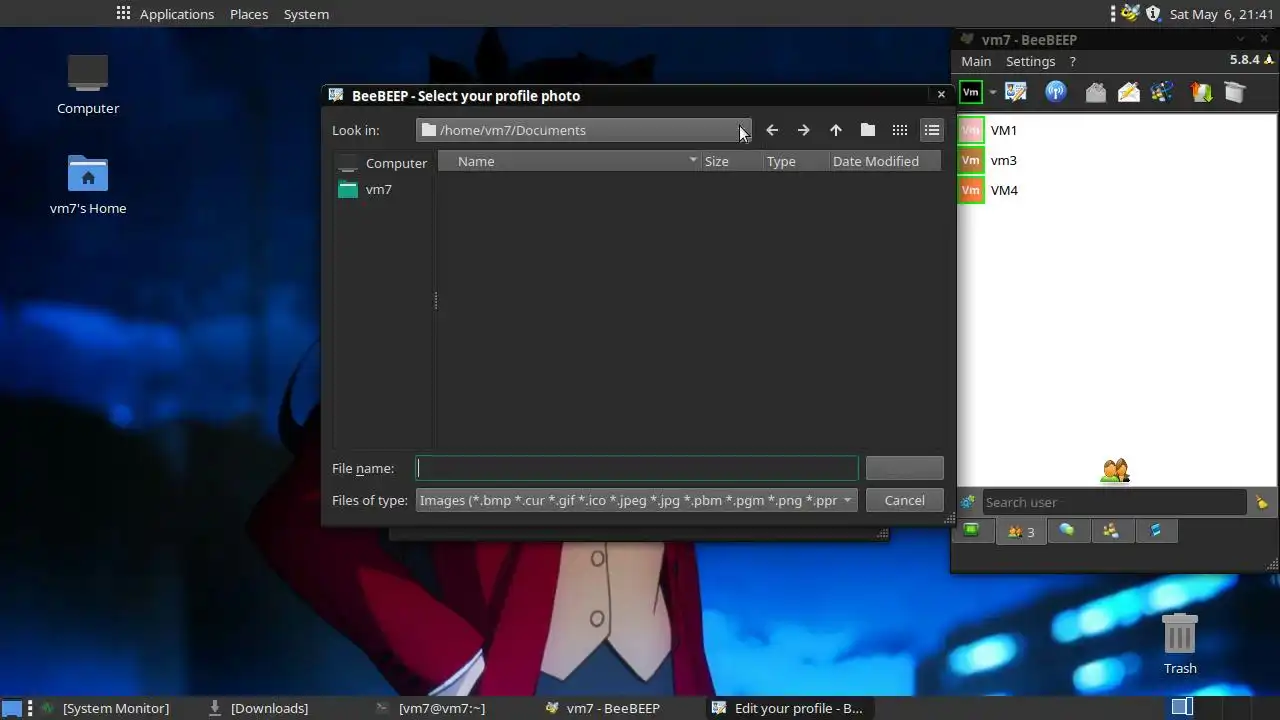Open the edit profile icon in BeeBEEP toolbar
This screenshot has height=720, width=1280.
[x=1016, y=92]
